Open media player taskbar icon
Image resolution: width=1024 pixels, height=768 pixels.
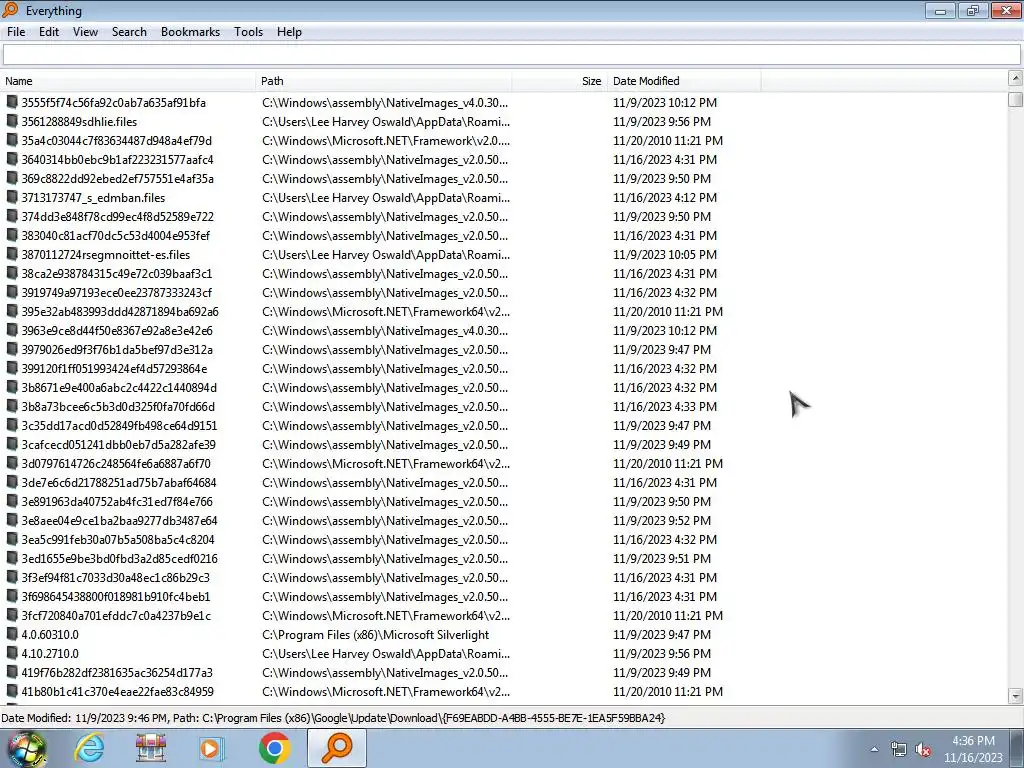point(211,748)
